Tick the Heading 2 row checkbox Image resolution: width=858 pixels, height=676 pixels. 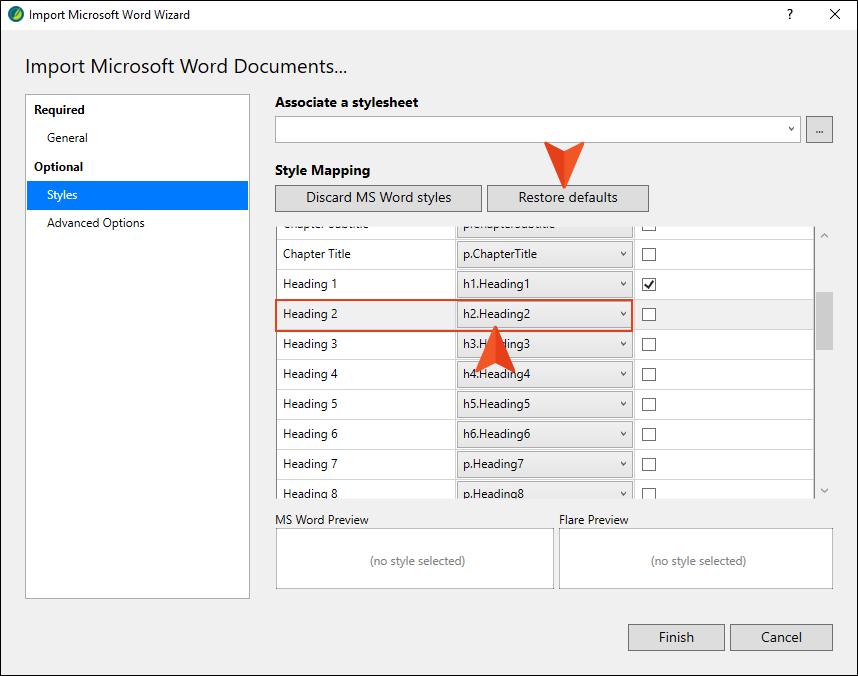[649, 315]
